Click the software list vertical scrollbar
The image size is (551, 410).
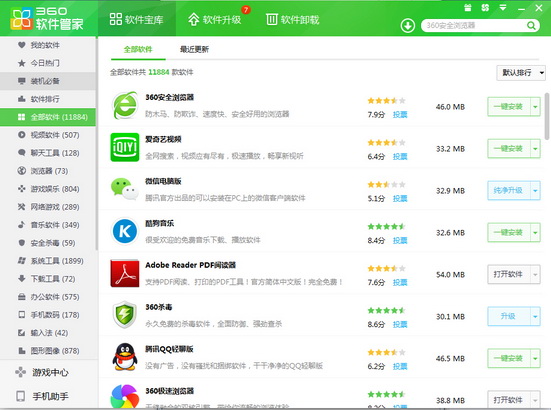point(547,116)
